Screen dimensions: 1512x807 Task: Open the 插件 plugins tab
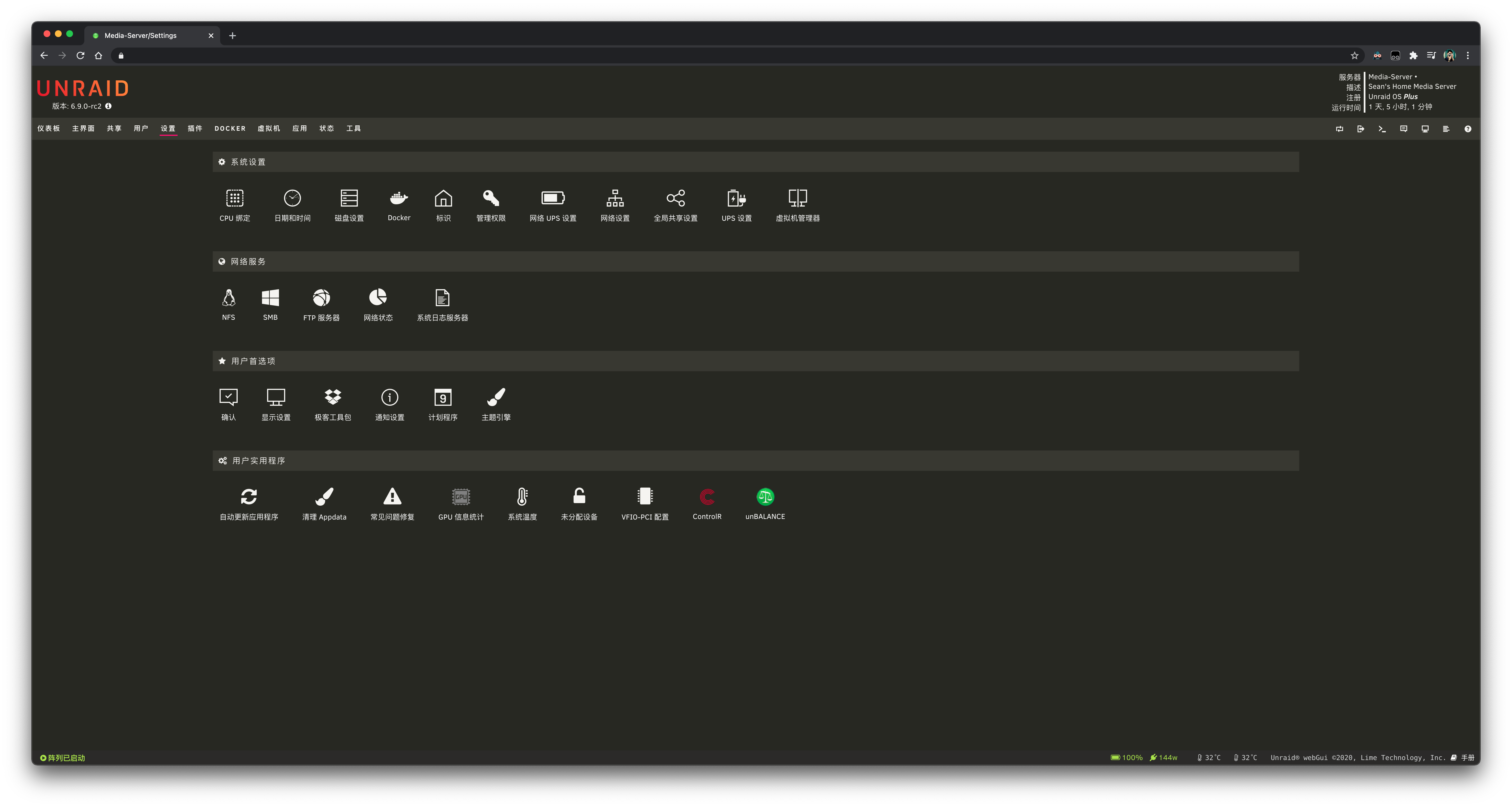pos(195,128)
